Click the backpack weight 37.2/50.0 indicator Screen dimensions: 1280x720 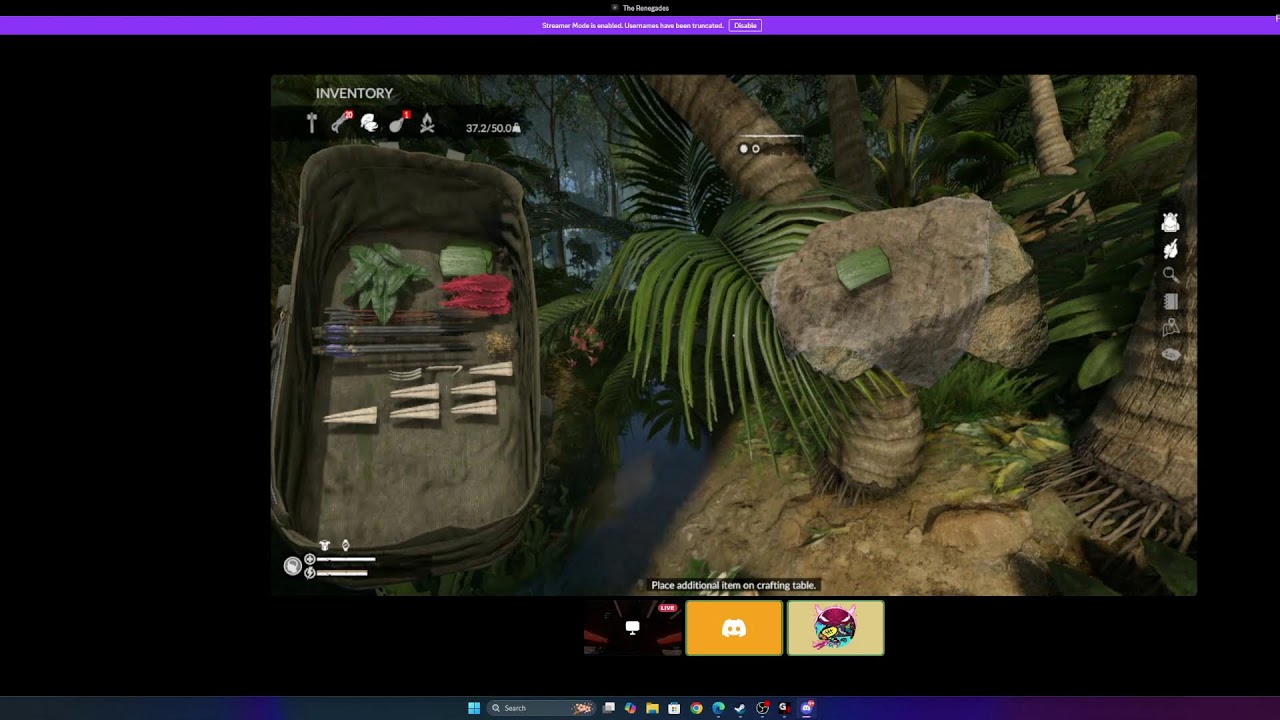[493, 128]
